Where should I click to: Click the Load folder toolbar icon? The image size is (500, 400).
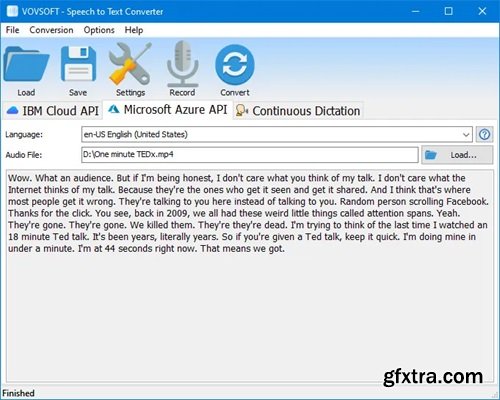click(x=26, y=65)
